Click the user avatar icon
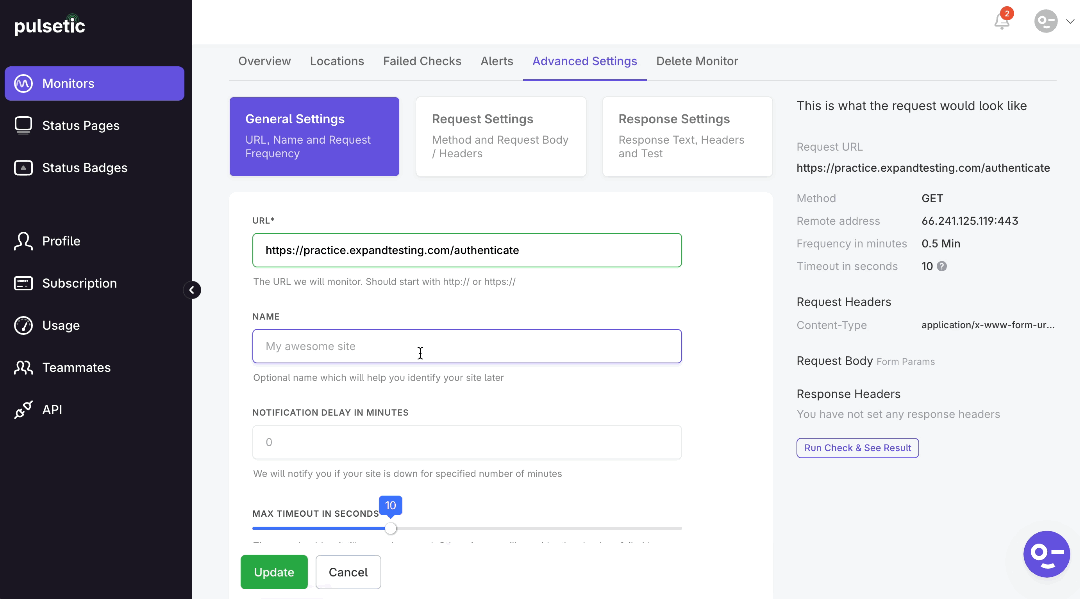The height and width of the screenshot is (599, 1080). [x=1046, y=21]
